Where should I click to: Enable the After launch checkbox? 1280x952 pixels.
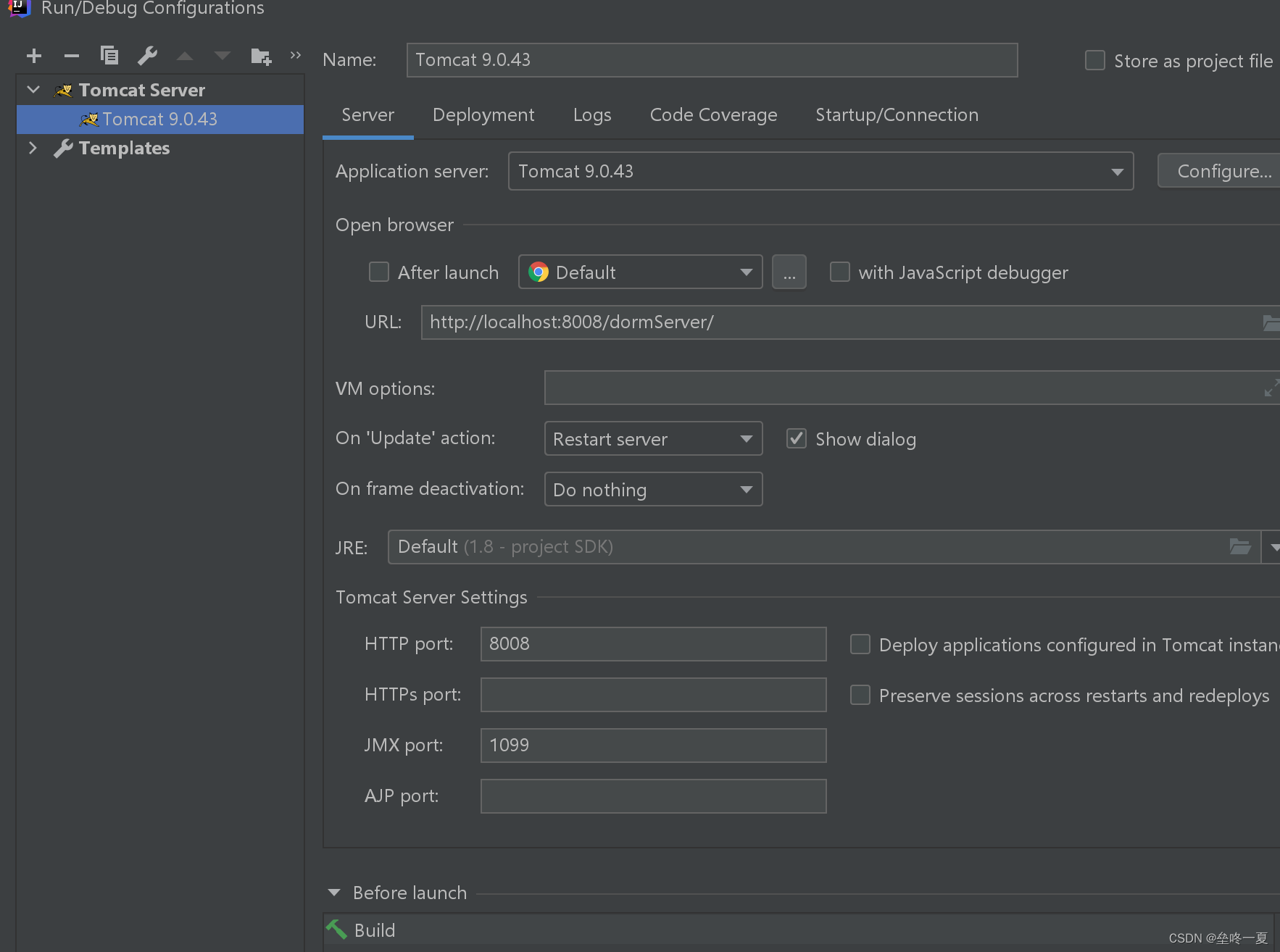[x=379, y=272]
